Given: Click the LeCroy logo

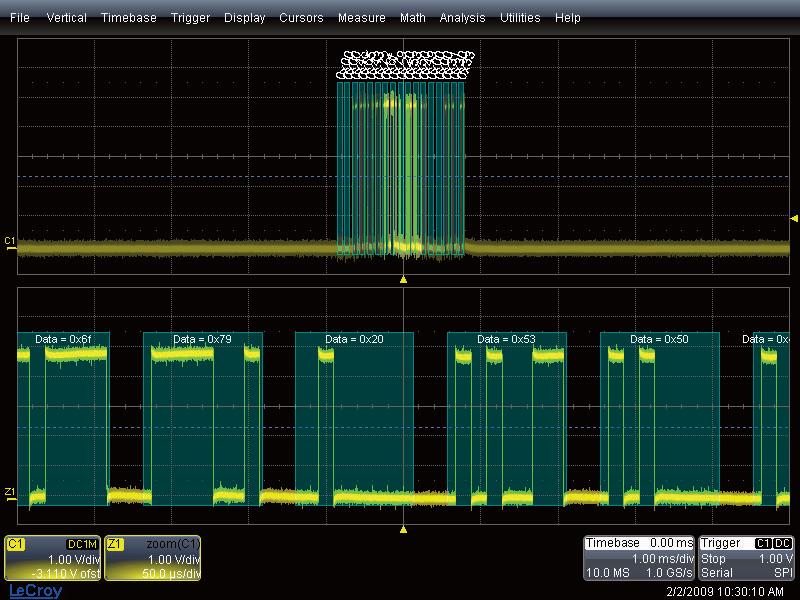Looking at the screenshot, I should click(x=36, y=591).
